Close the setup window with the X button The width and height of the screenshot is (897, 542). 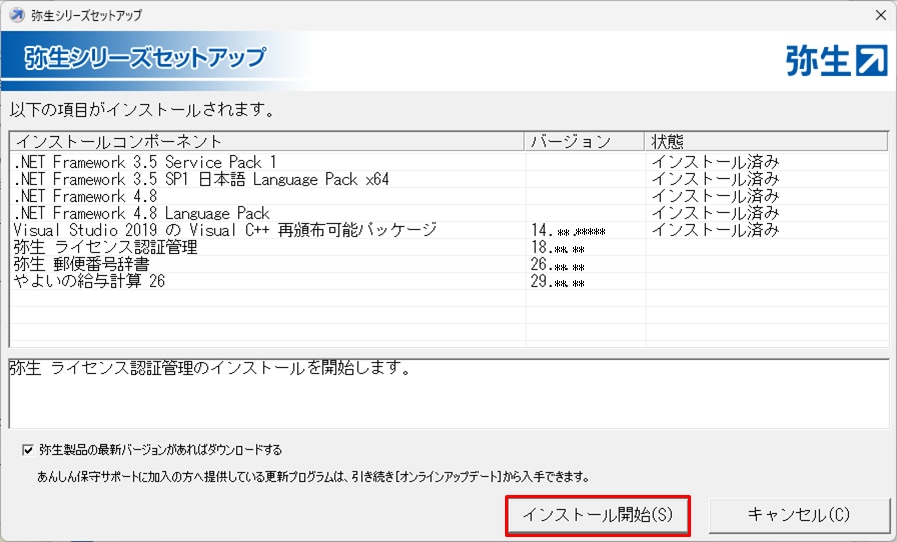pyautogui.click(x=879, y=15)
